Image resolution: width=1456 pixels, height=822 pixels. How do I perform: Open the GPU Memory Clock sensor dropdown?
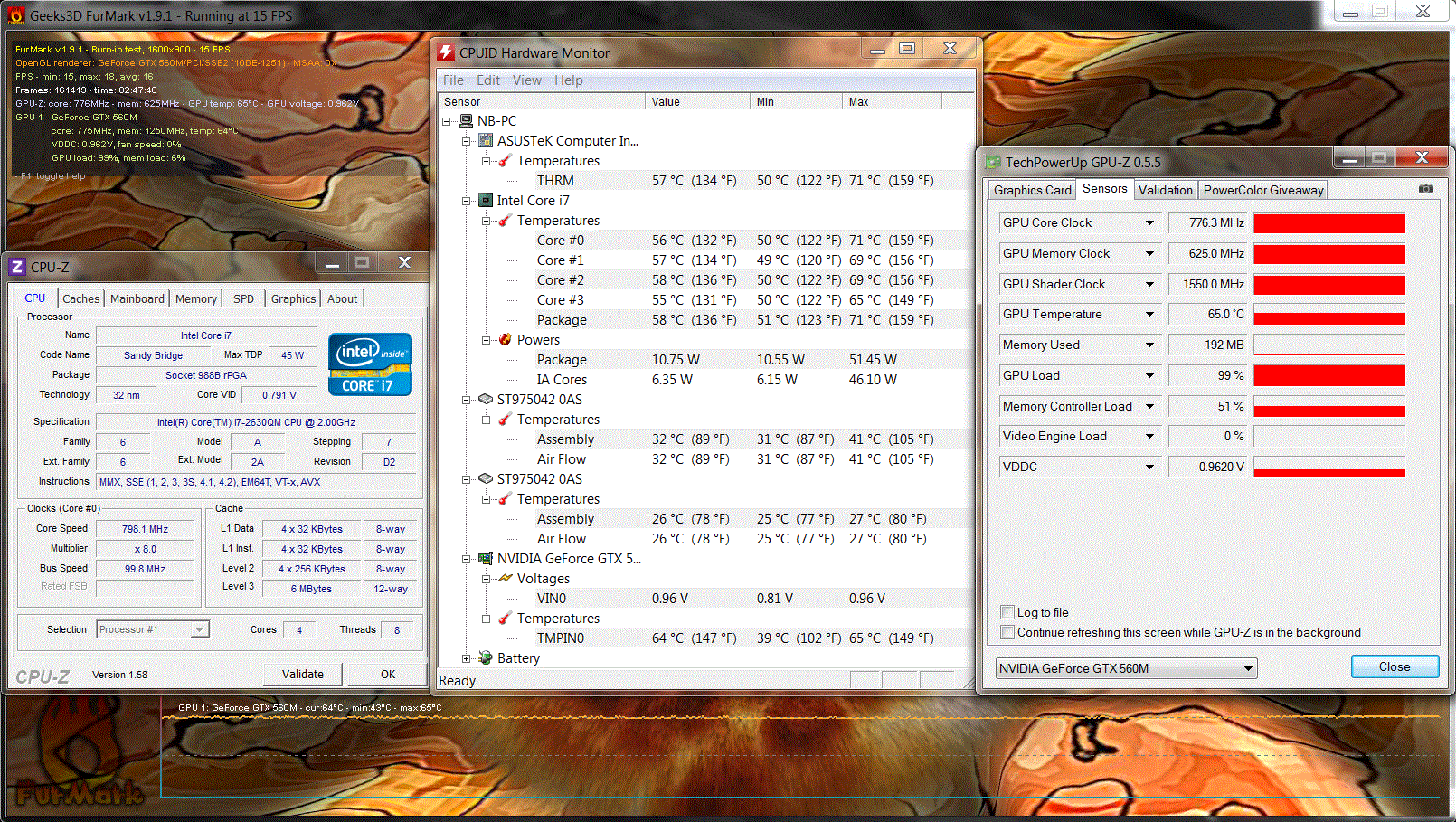click(1149, 253)
